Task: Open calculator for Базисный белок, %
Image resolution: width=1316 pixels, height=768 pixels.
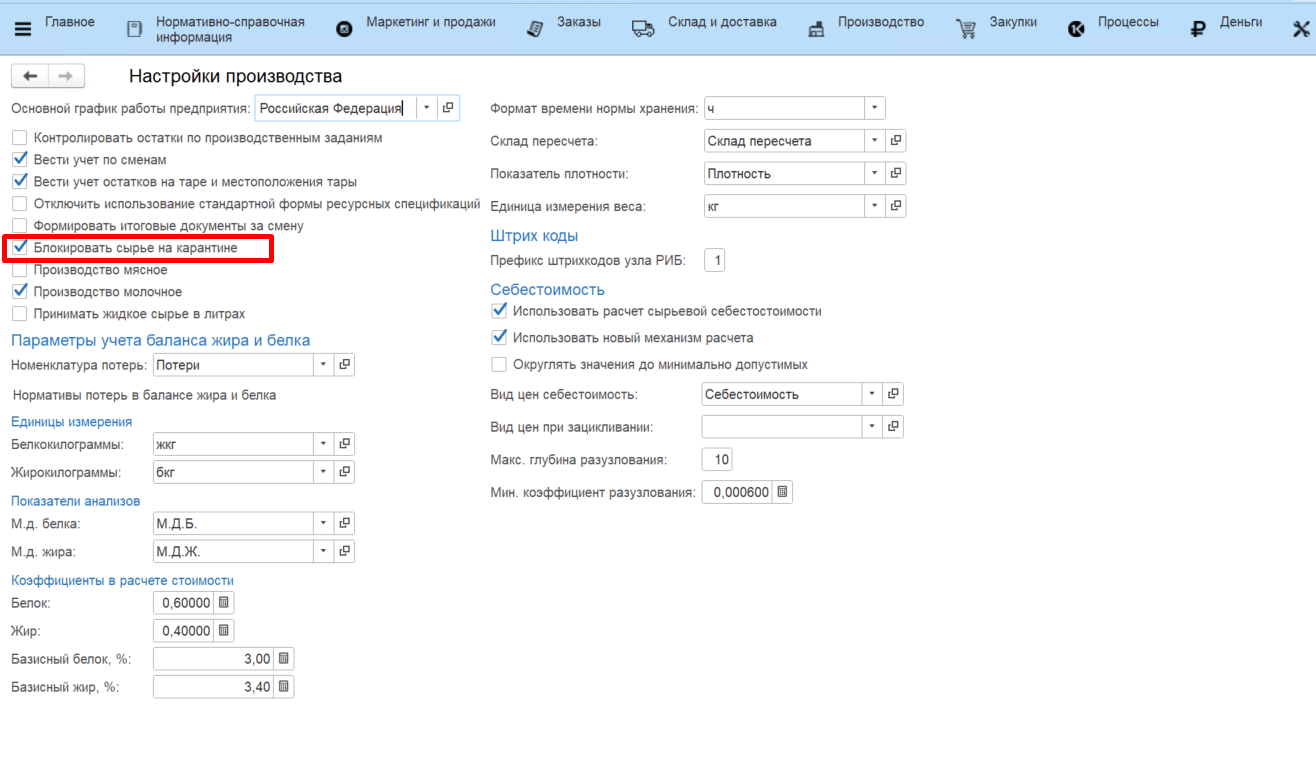Action: click(x=284, y=659)
